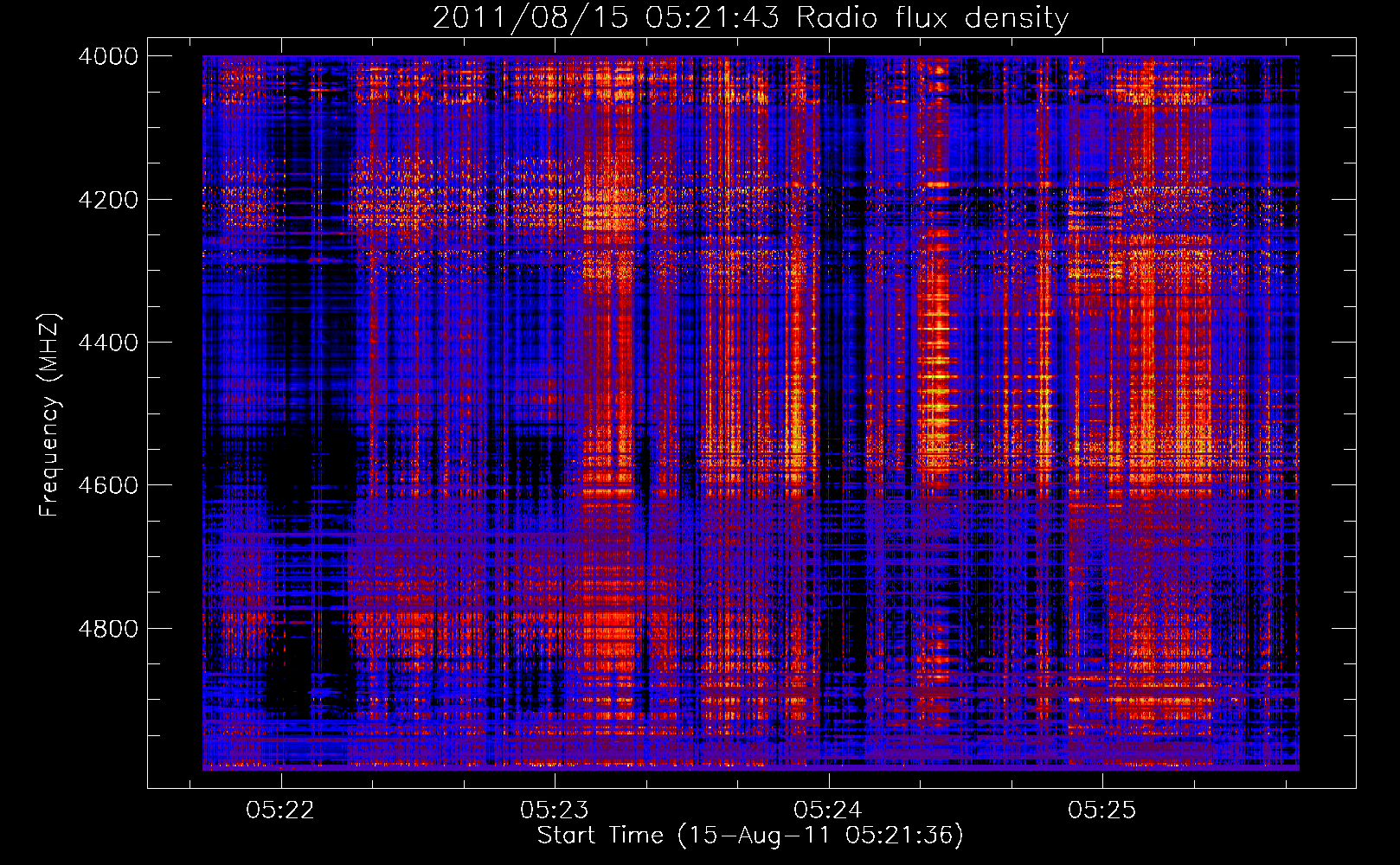Click the 4400 frequency axis label

[x=108, y=343]
